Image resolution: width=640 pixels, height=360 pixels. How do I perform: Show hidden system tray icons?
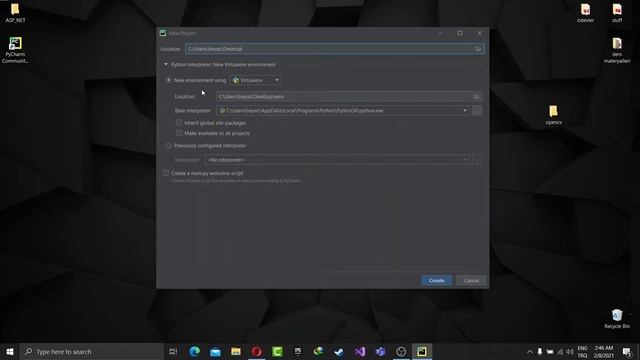529,351
